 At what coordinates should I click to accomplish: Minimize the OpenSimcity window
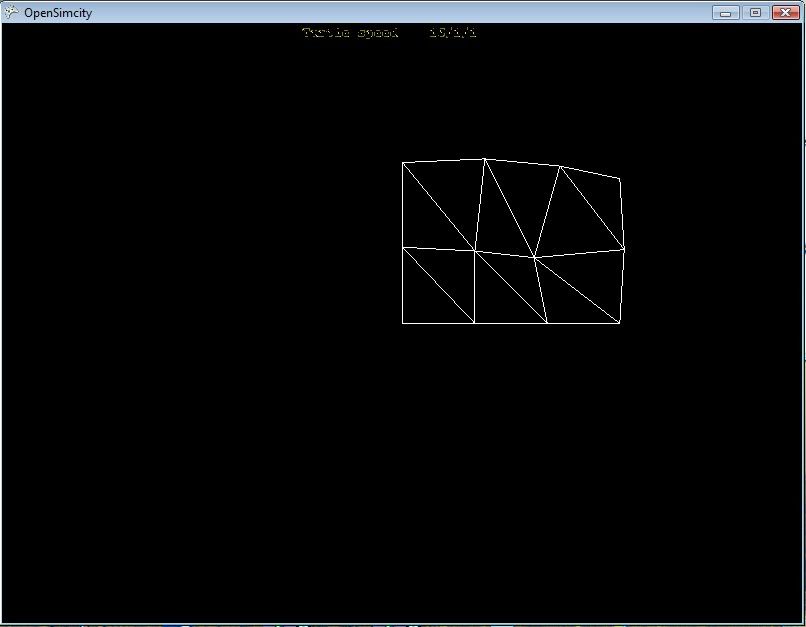click(725, 12)
